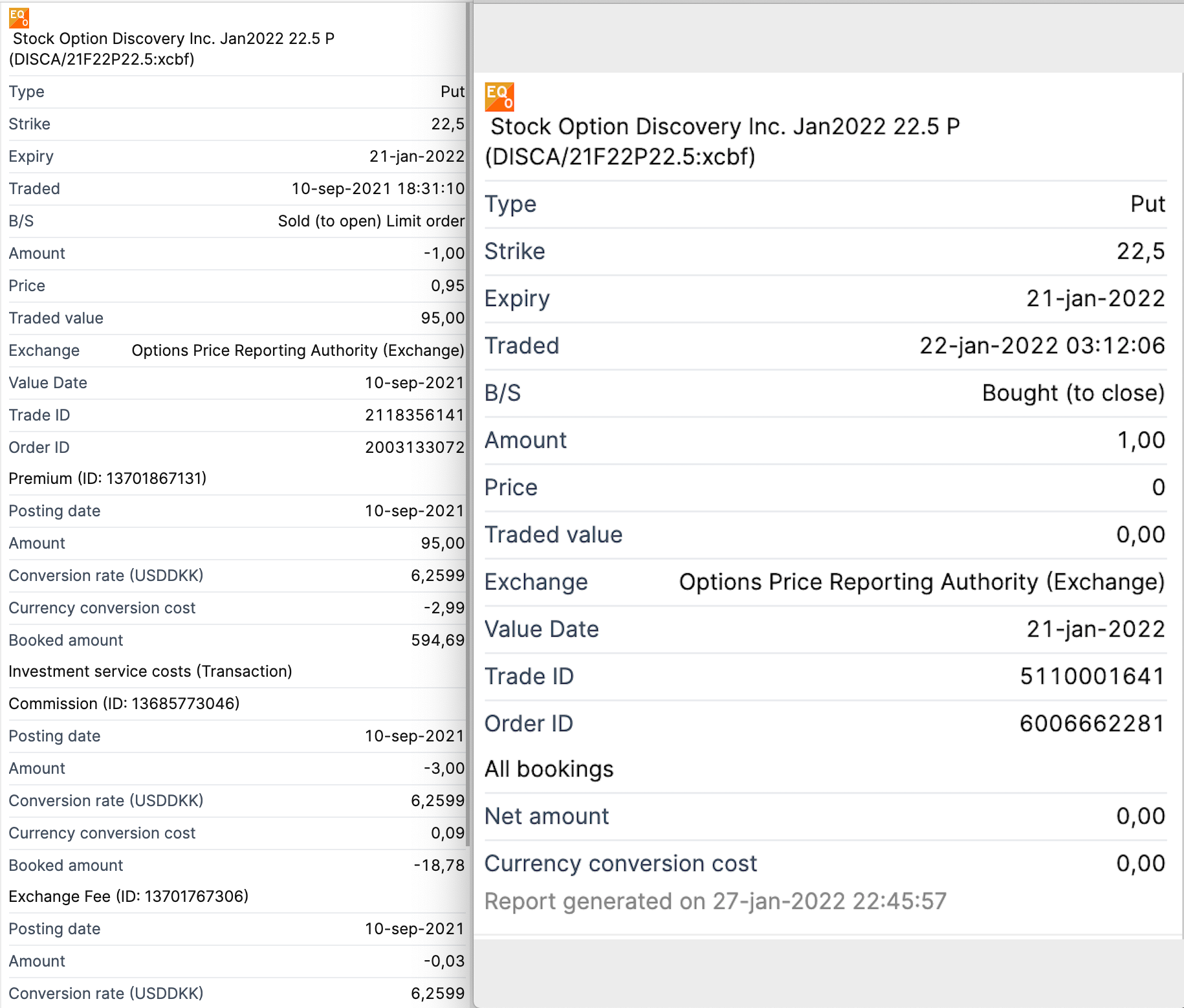This screenshot has width=1184, height=1008.
Task: Click the 'All bookings' heading
Action: coord(549,769)
